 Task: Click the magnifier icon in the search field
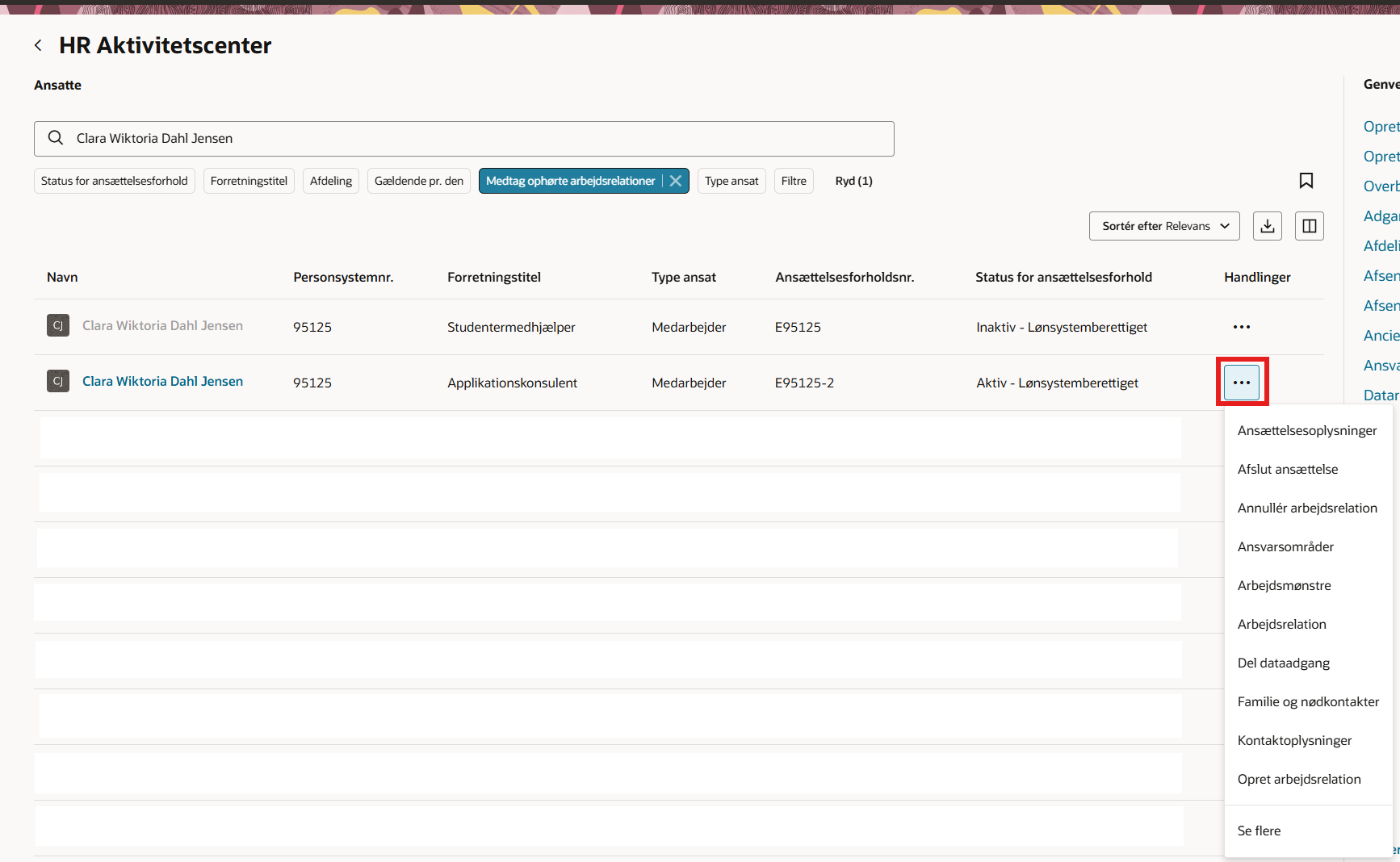(56, 138)
